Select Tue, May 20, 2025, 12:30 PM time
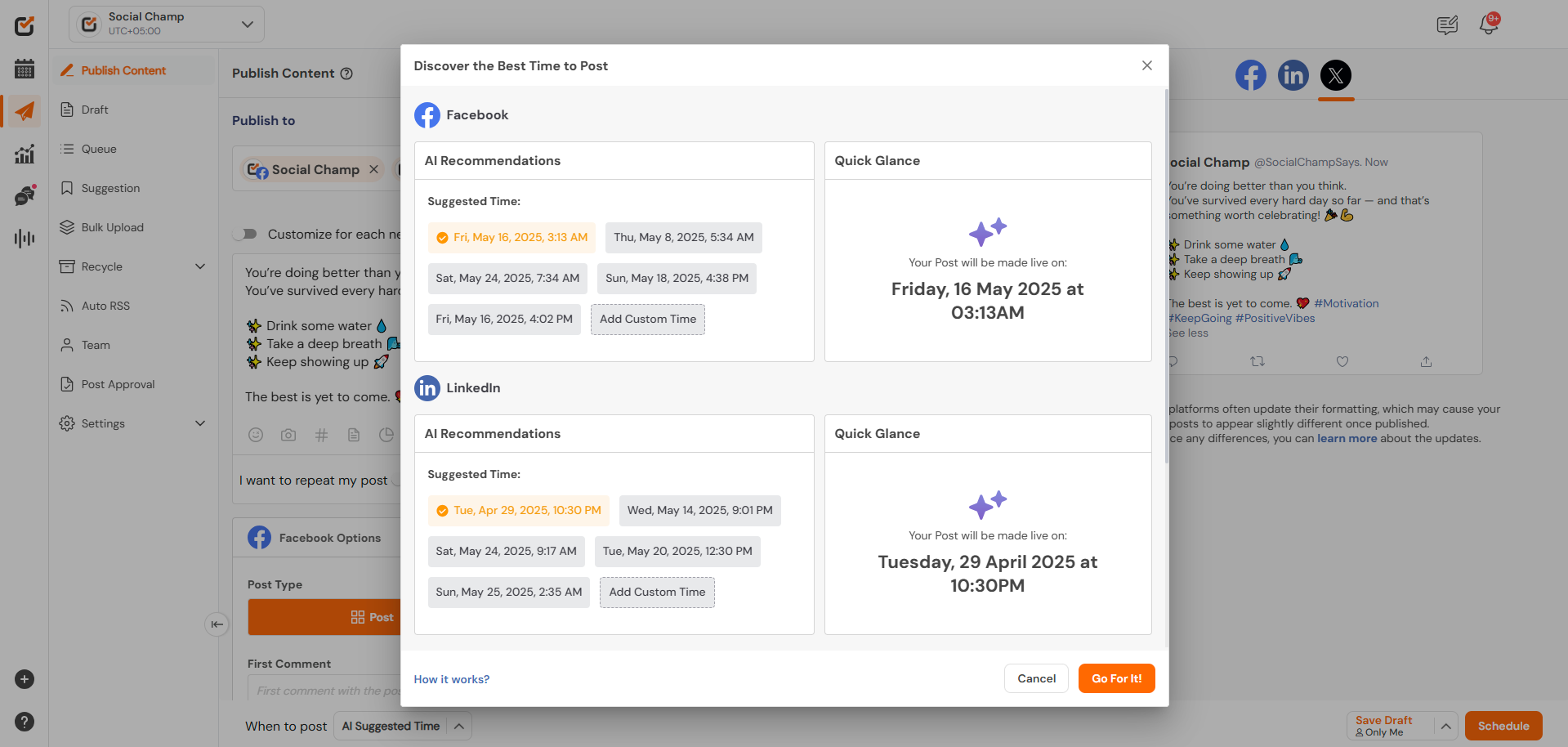This screenshot has width=1568, height=747. [x=677, y=552]
